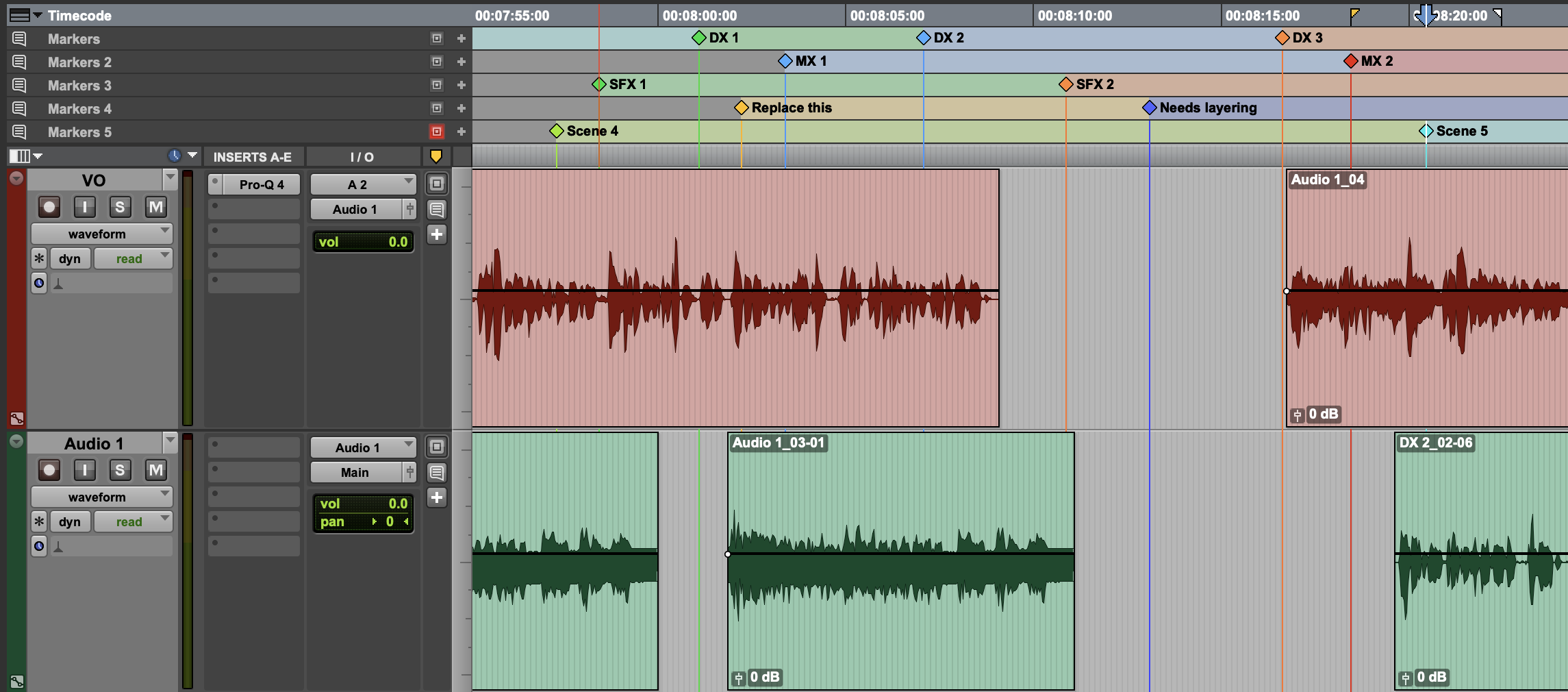Click VO track timebase clock button
The height and width of the screenshot is (692, 1568).
[39, 283]
